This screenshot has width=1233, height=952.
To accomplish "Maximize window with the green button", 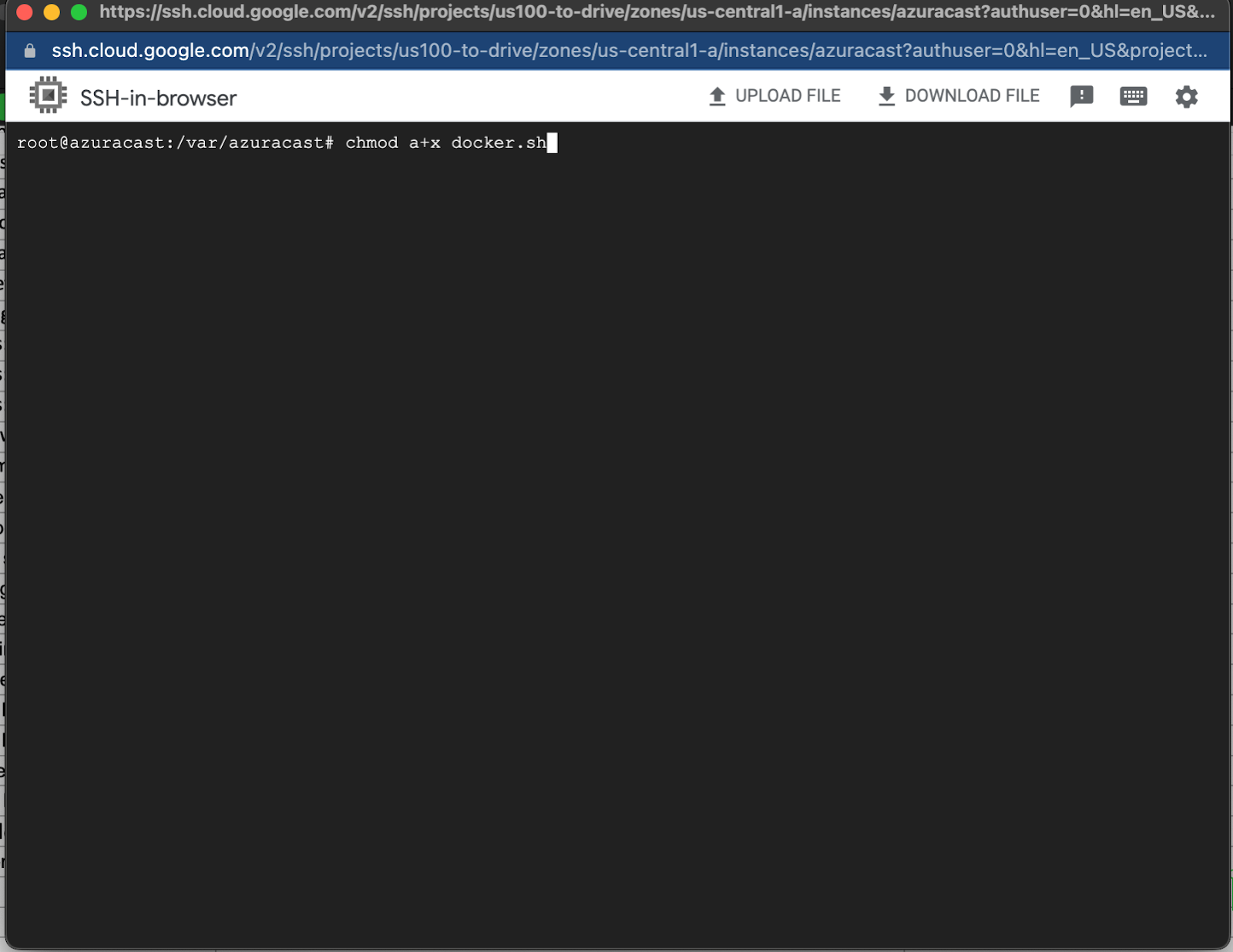I will pos(79,12).
